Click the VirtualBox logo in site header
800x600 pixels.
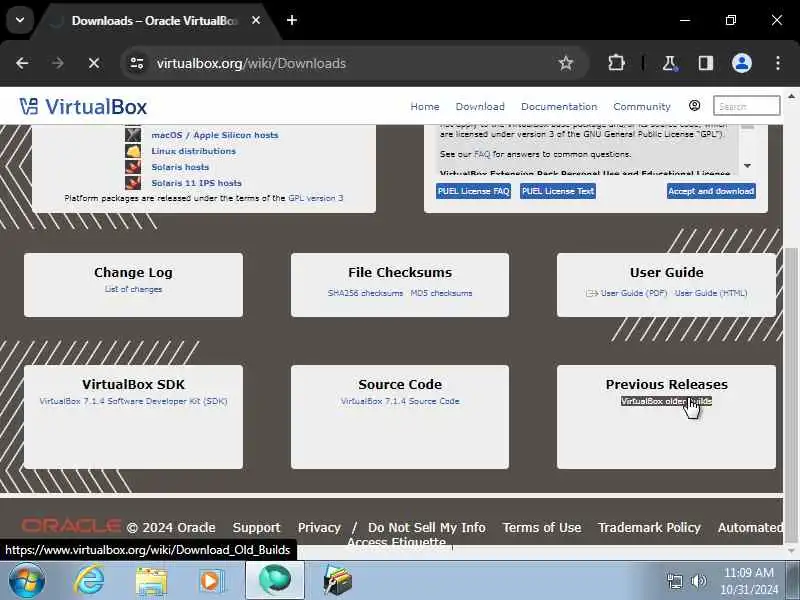click(x=83, y=107)
